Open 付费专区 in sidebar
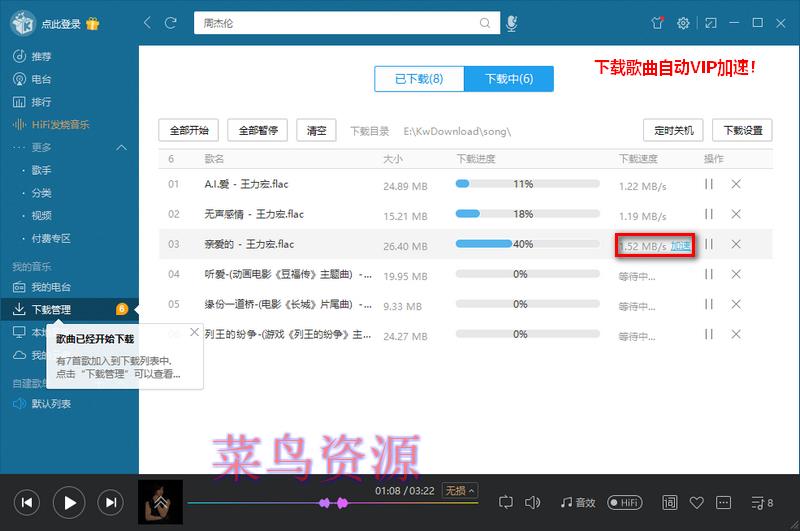Image resolution: width=800 pixels, height=531 pixels. pos(51,238)
